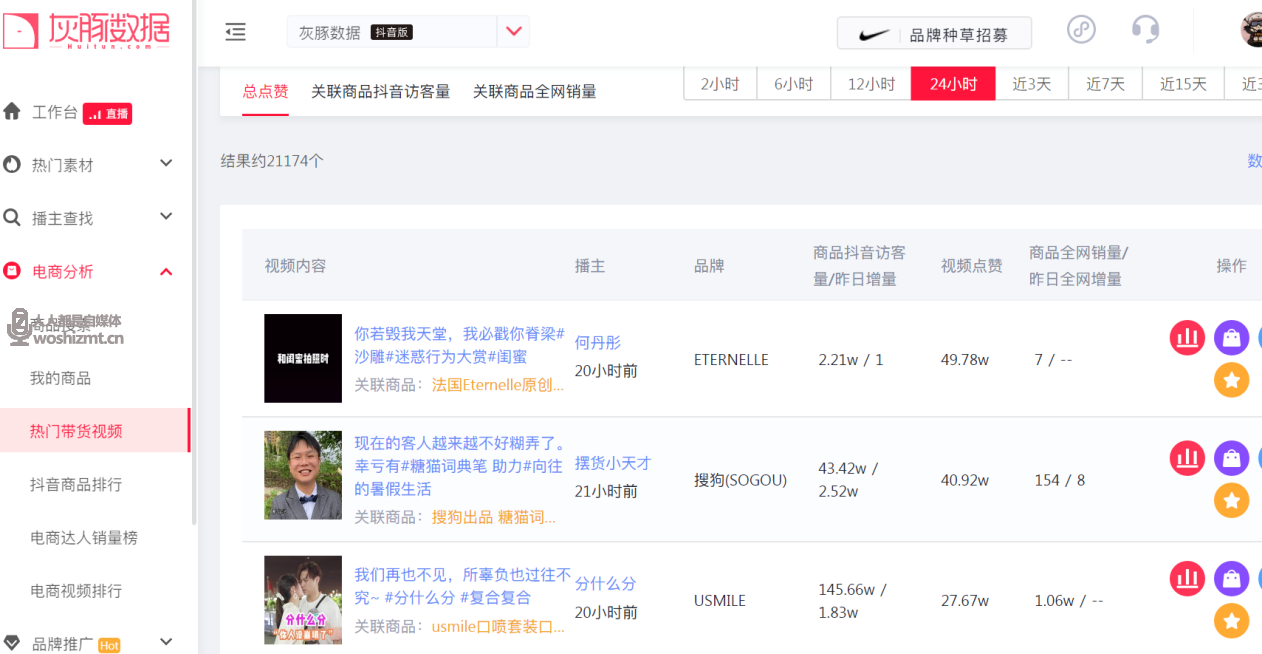1262x654 pixels.
Task: Click purple bag icon for USMILE row
Action: (1232, 578)
